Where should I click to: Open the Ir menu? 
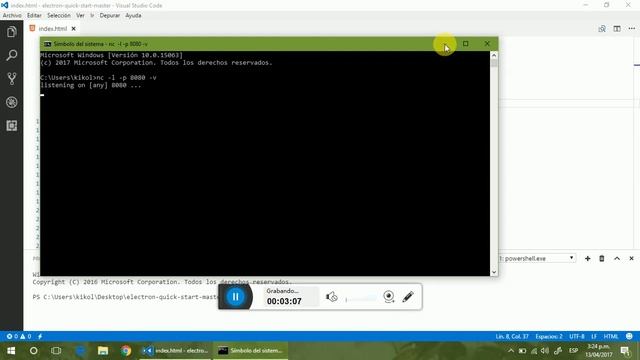(x=92, y=16)
